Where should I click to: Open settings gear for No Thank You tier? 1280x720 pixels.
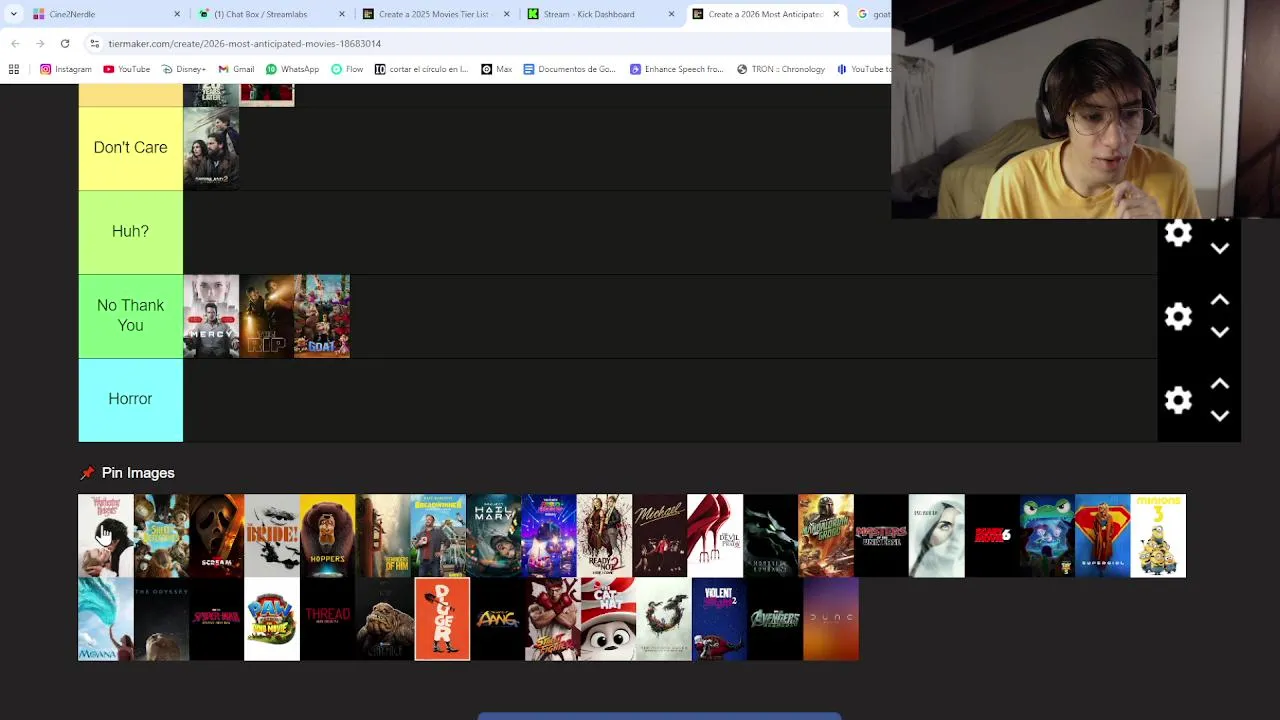click(x=1178, y=316)
